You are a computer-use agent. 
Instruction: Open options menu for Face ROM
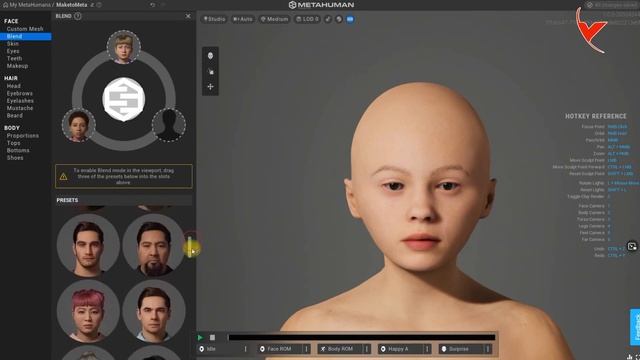[x=307, y=349]
